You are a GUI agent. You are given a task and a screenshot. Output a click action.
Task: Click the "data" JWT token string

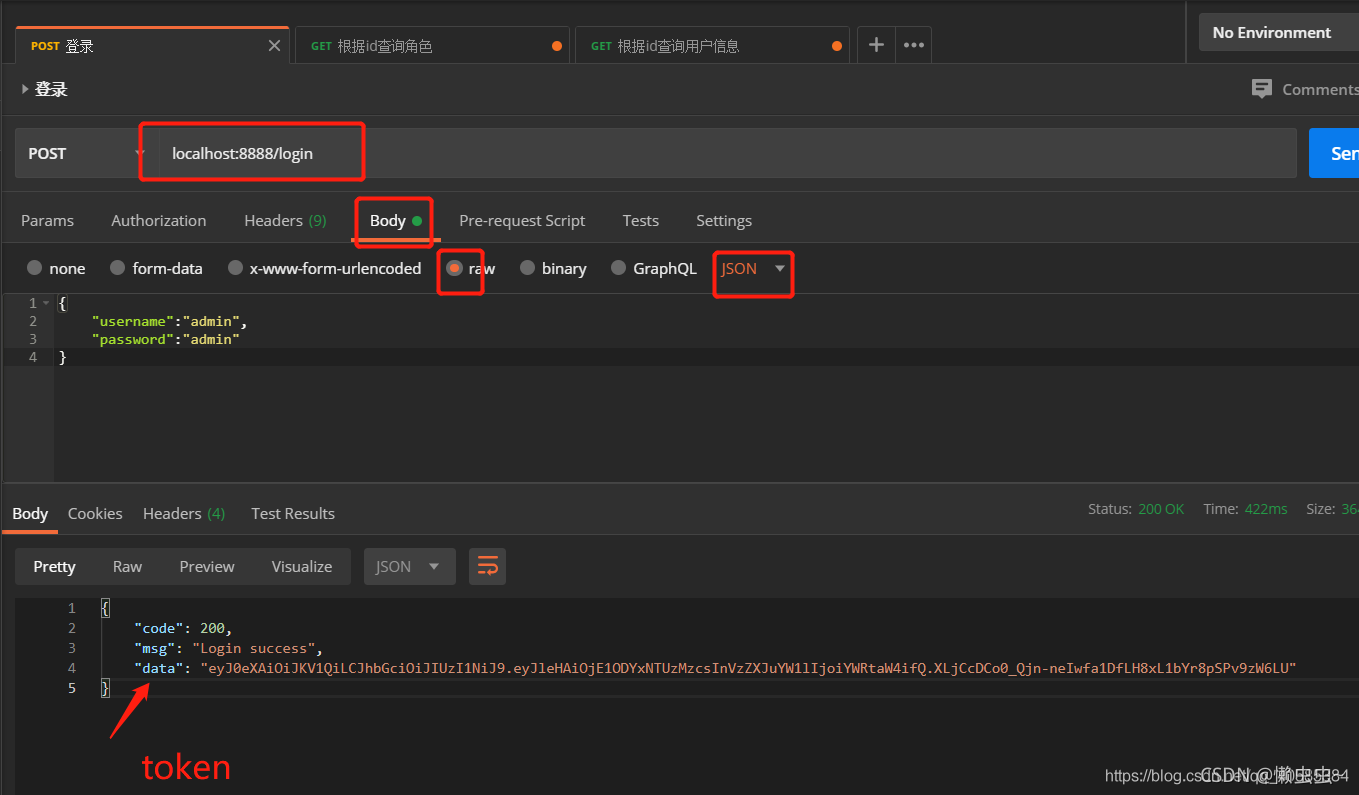coord(748,667)
